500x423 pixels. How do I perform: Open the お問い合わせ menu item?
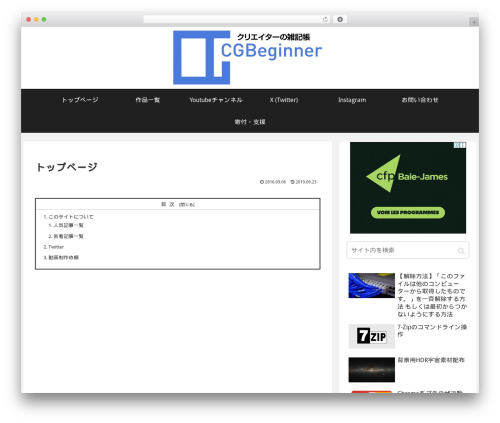point(420,100)
